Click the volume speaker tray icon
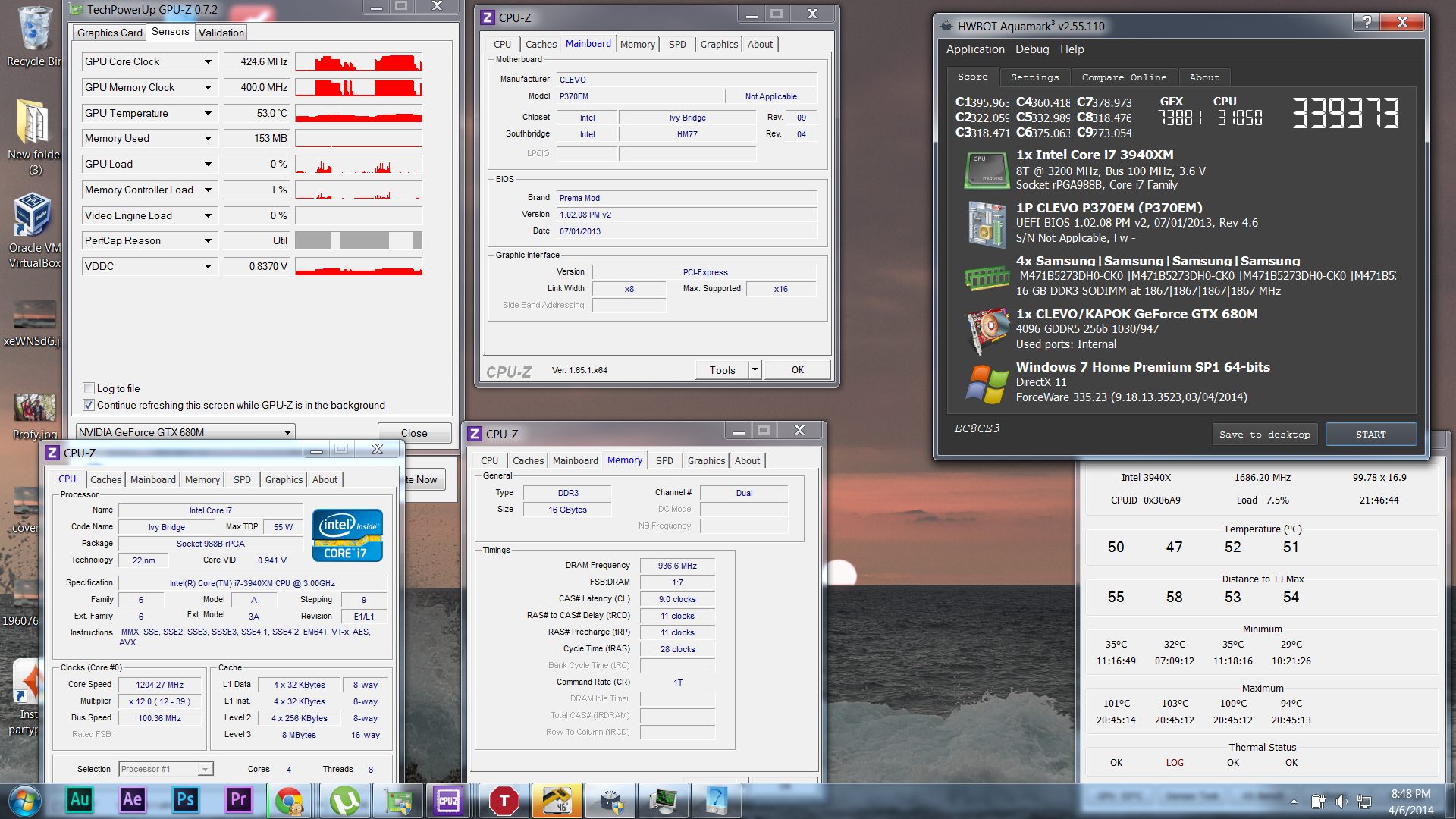The height and width of the screenshot is (819, 1456). pyautogui.click(x=1341, y=802)
